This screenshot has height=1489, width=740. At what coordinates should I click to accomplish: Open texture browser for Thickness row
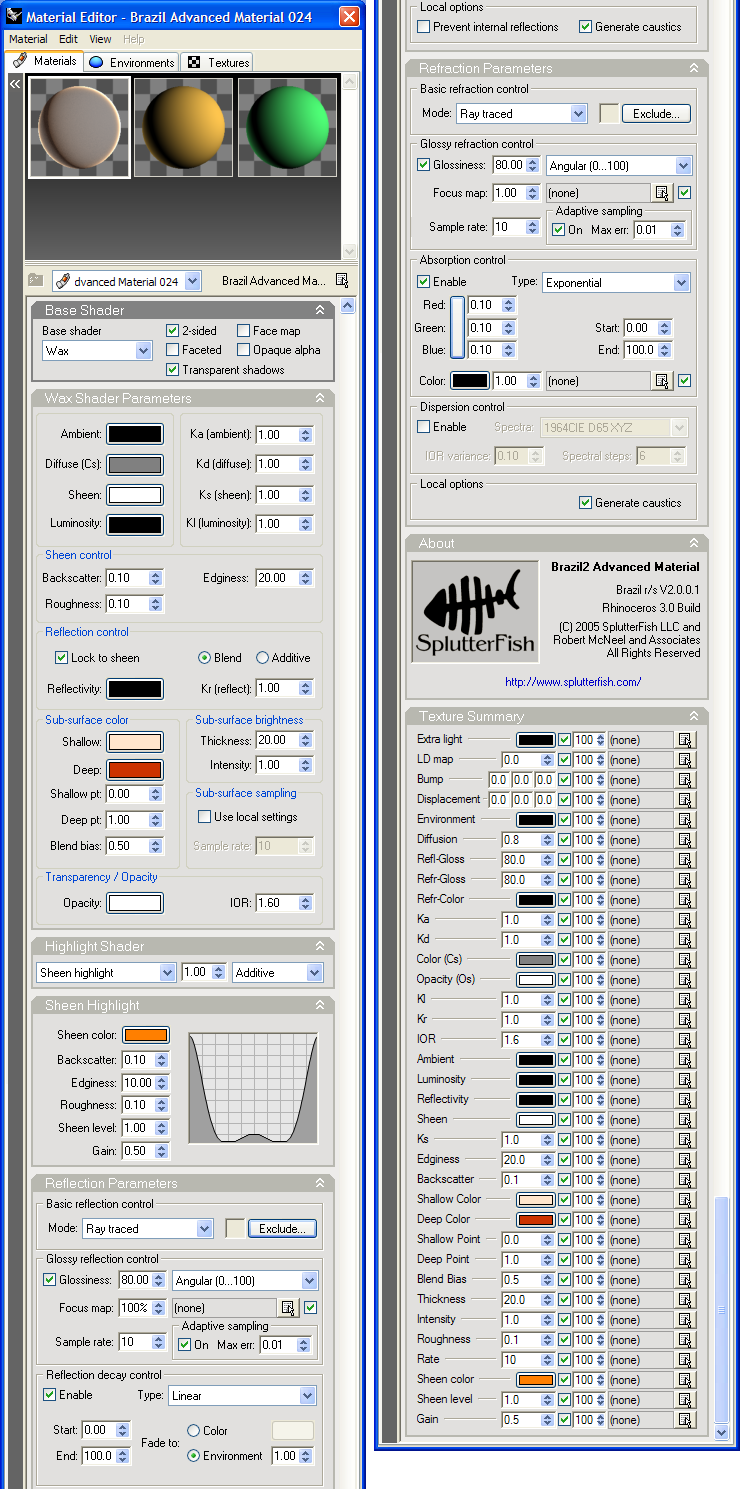(685, 1300)
